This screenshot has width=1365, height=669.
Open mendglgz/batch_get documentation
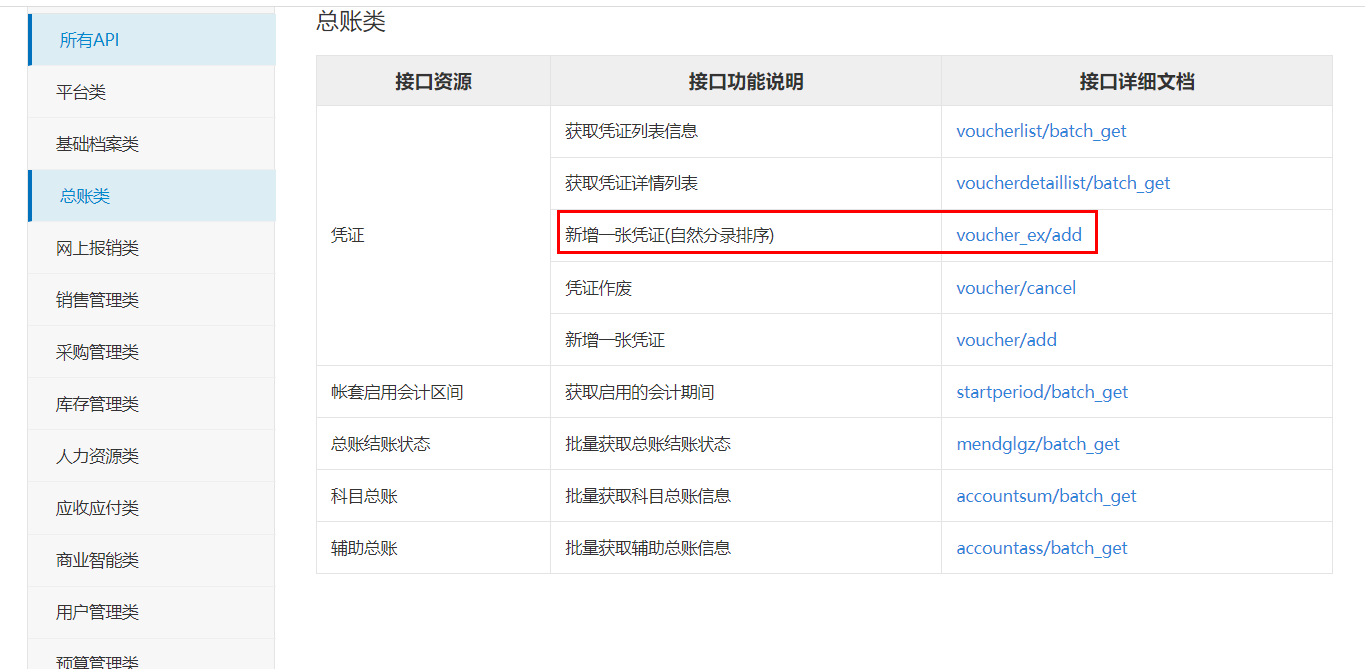1038,444
